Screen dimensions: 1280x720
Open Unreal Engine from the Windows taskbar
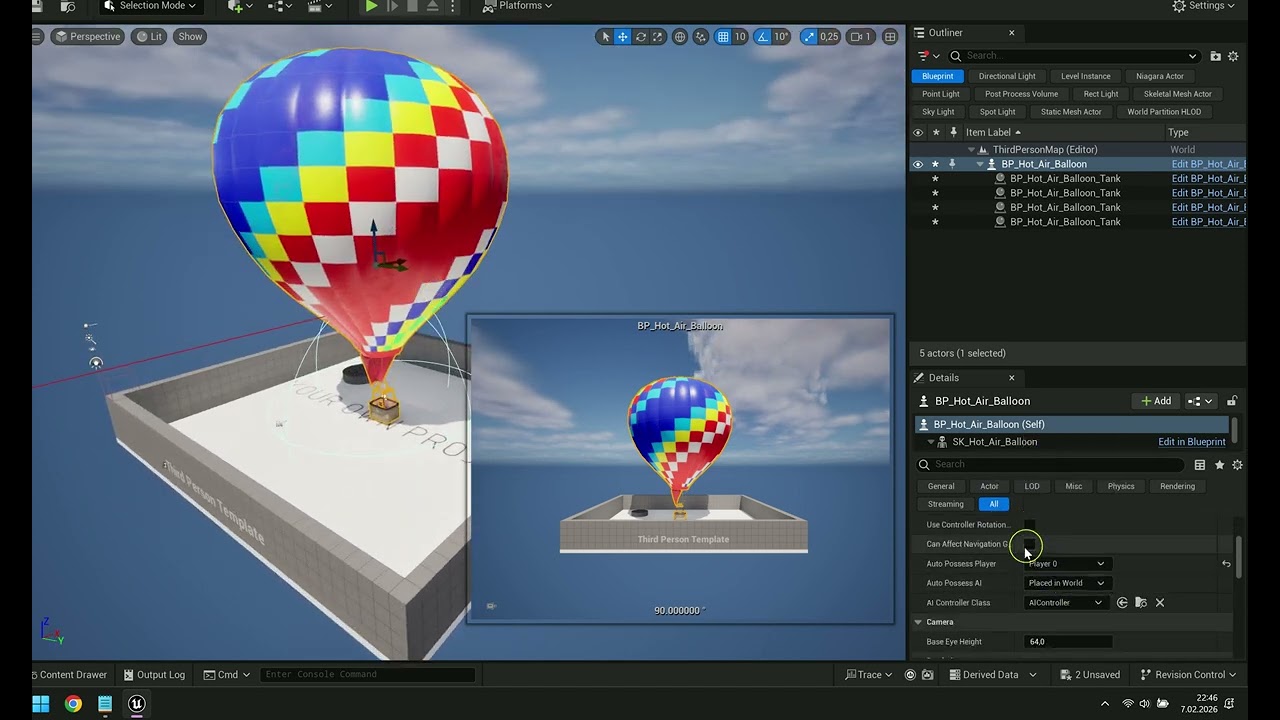tap(137, 704)
